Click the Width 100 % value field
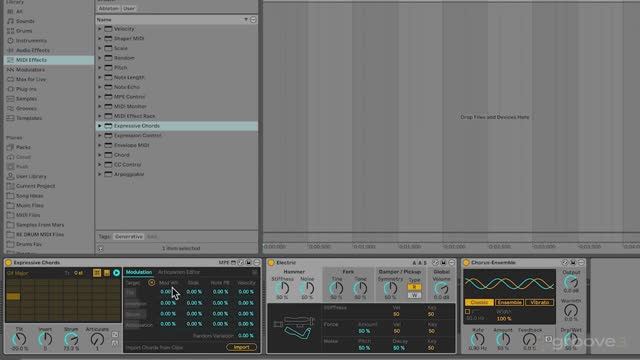640x360 pixels. 504,319
